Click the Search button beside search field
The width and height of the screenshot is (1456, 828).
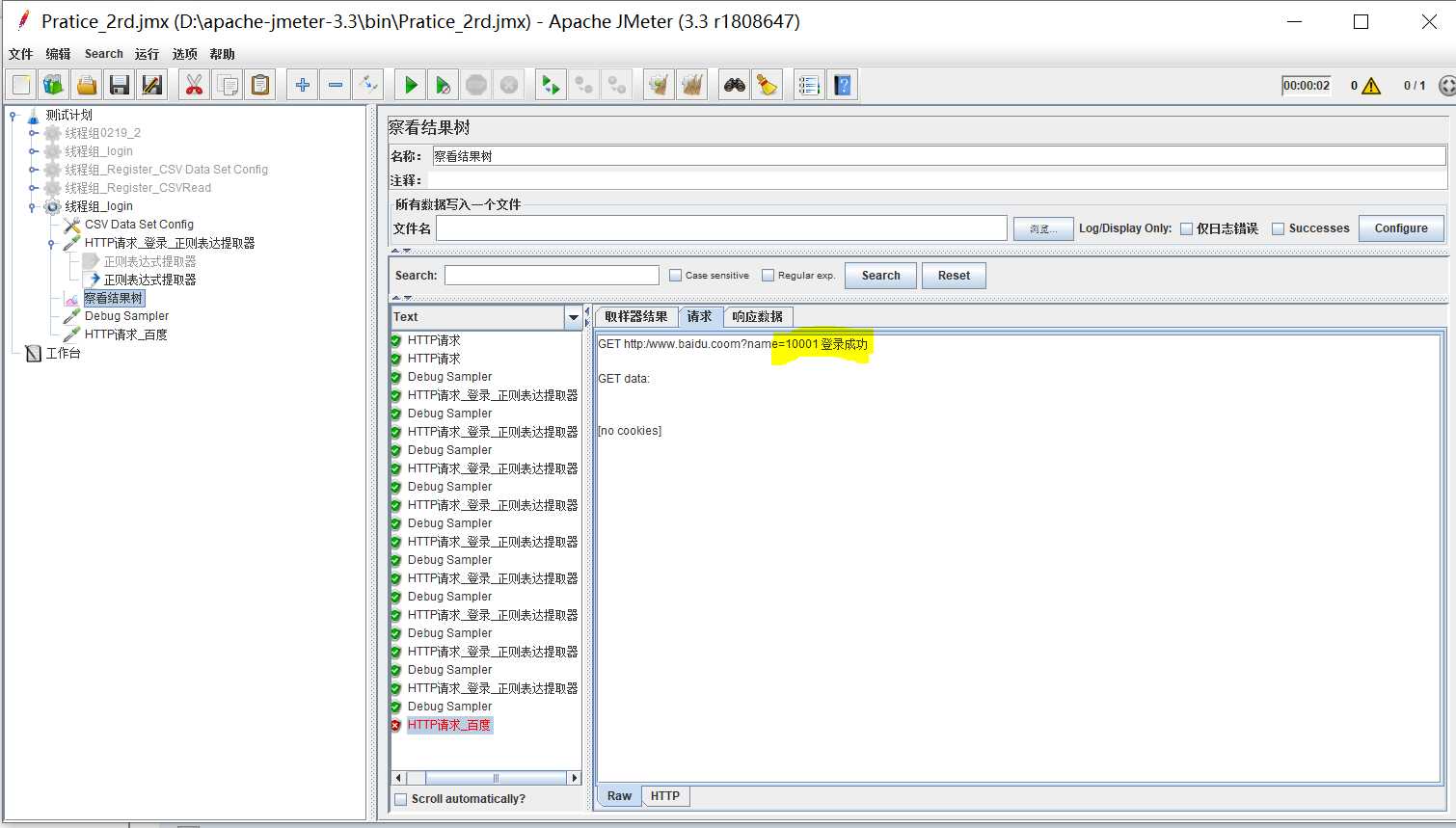pyautogui.click(x=880, y=276)
